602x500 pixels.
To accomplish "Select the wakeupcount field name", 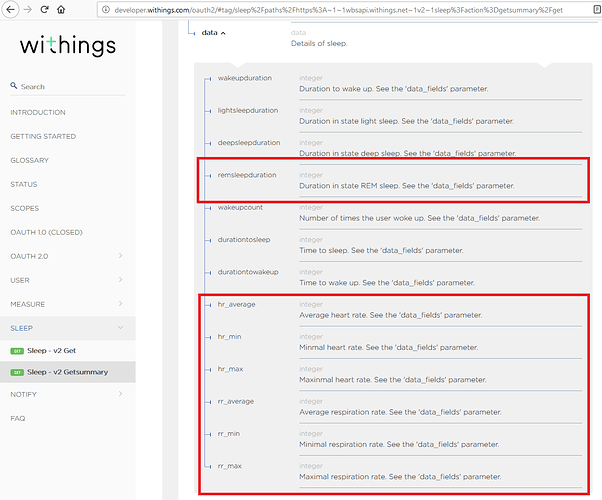I will tap(240, 207).
